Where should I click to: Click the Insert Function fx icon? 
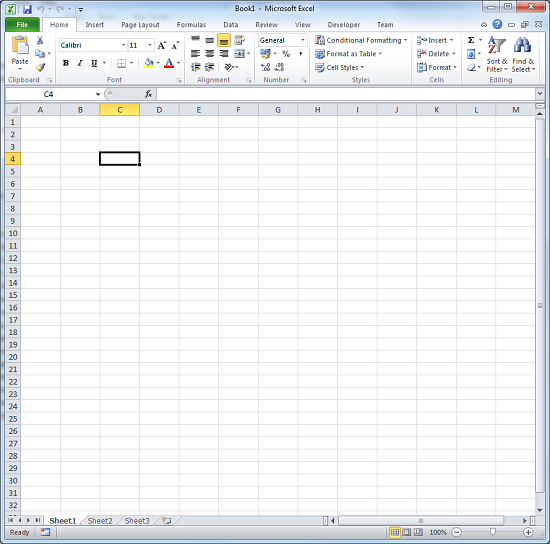pos(148,94)
